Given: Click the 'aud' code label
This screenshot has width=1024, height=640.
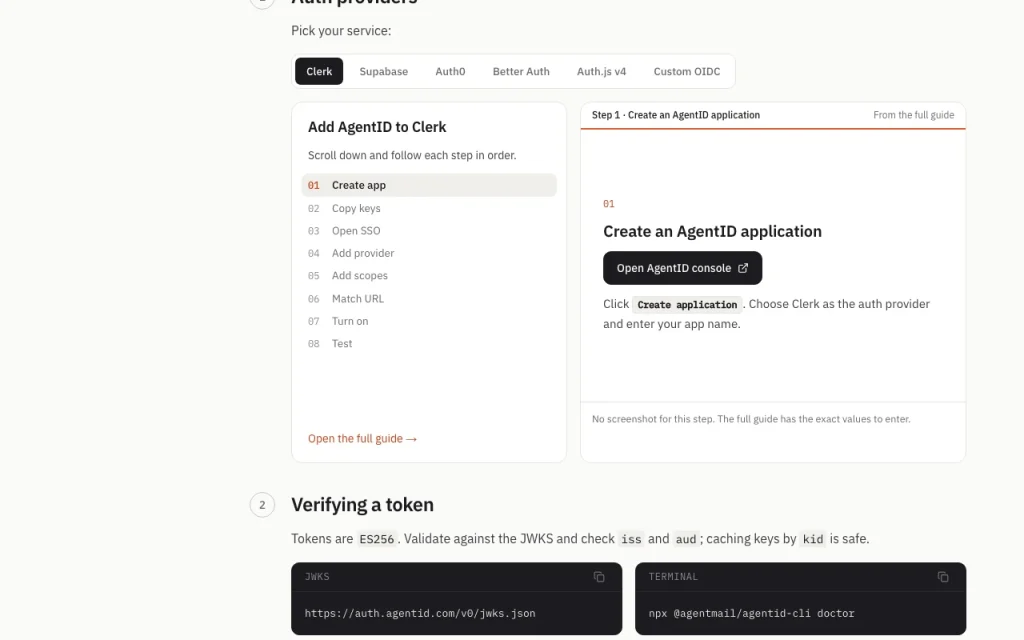Looking at the screenshot, I should [x=685, y=539].
